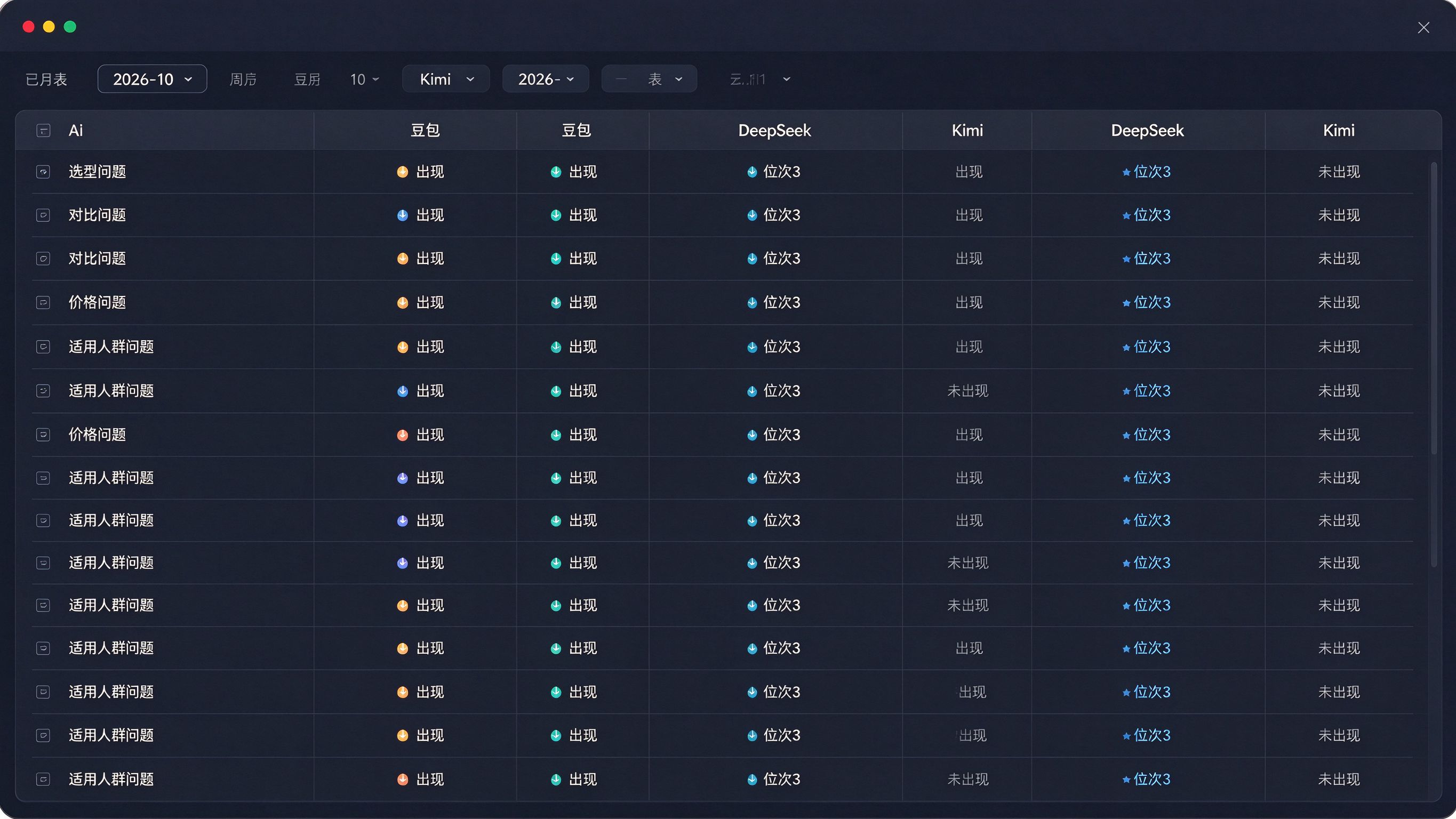Open the 表 dropdown
Image resolution: width=1456 pixels, height=819 pixels.
(x=649, y=79)
